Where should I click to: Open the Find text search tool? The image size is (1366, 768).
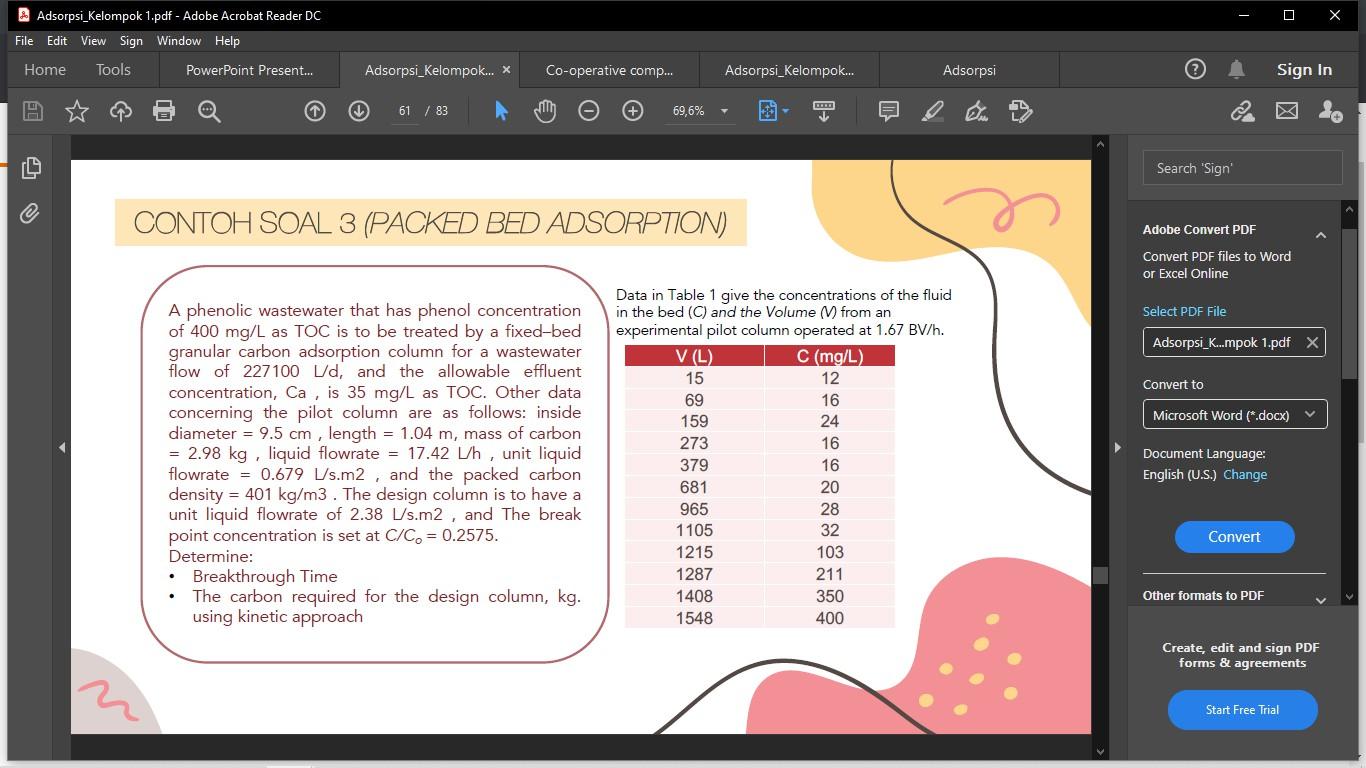pyautogui.click(x=209, y=111)
